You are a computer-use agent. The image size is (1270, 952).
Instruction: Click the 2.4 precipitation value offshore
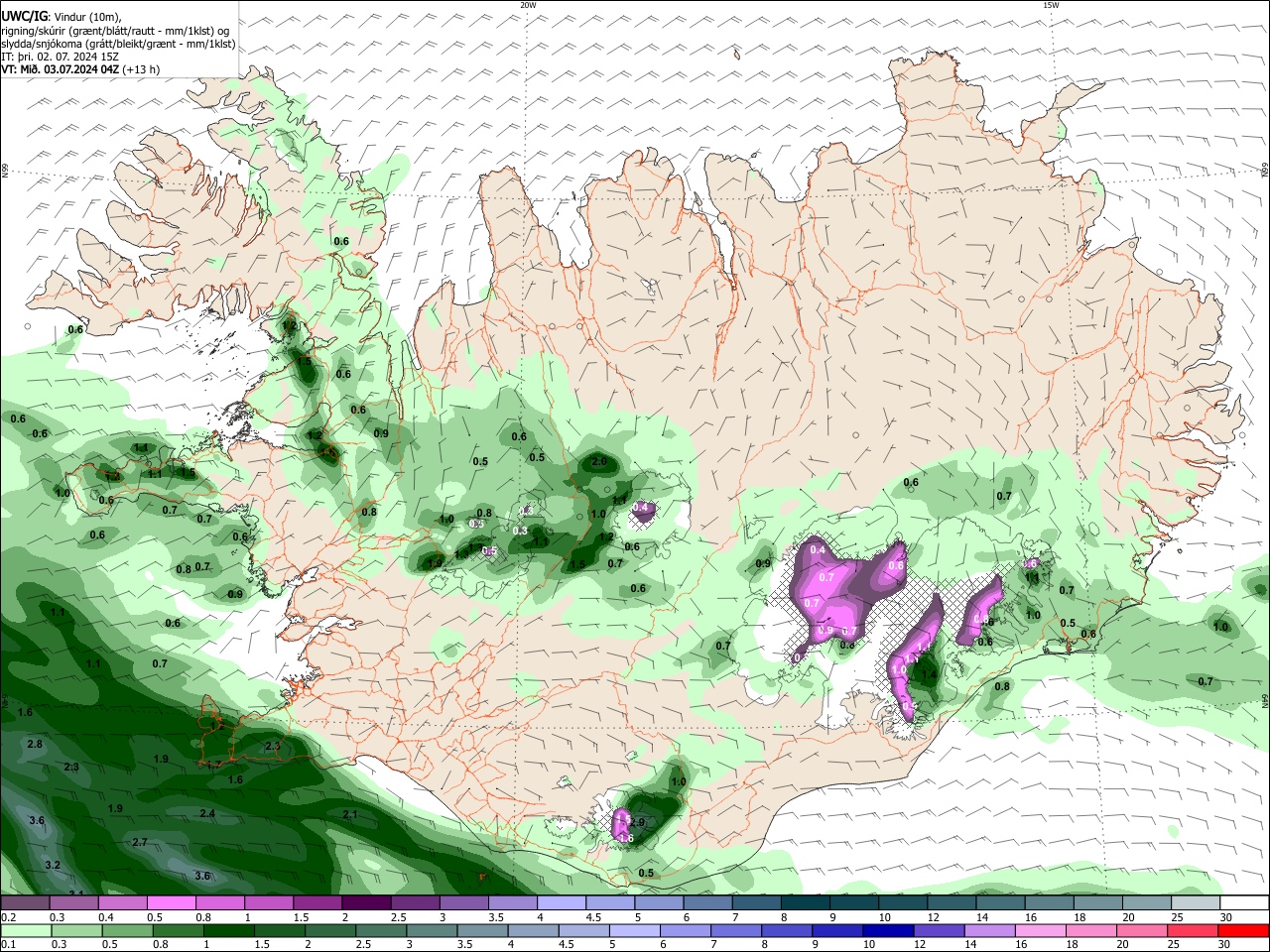click(207, 814)
